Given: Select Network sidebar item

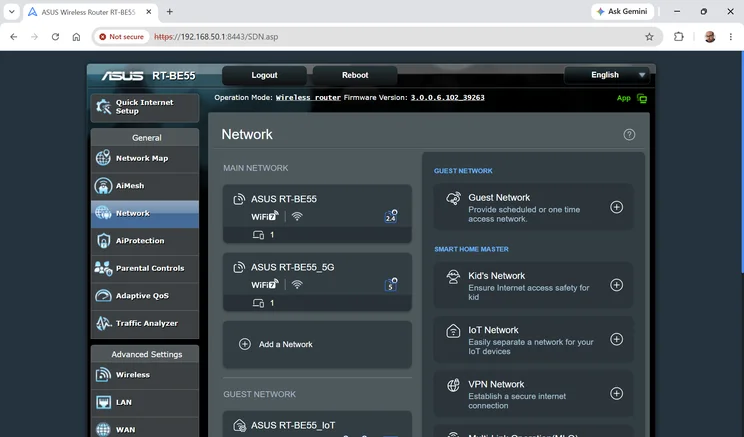Looking at the screenshot, I should [x=145, y=214].
